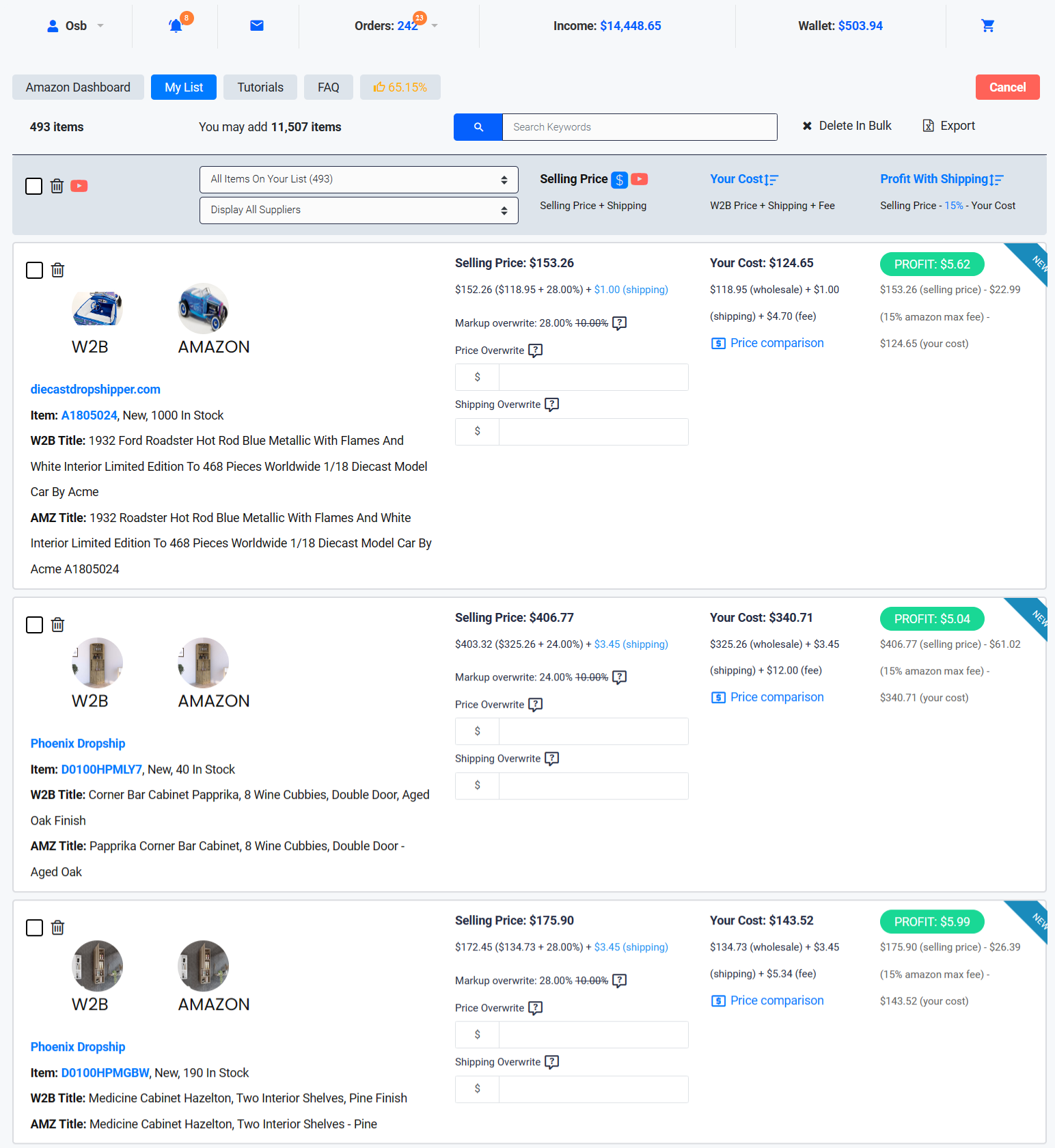
Task: Click AMAZON thumbnail of blue roadster
Action: point(203,308)
